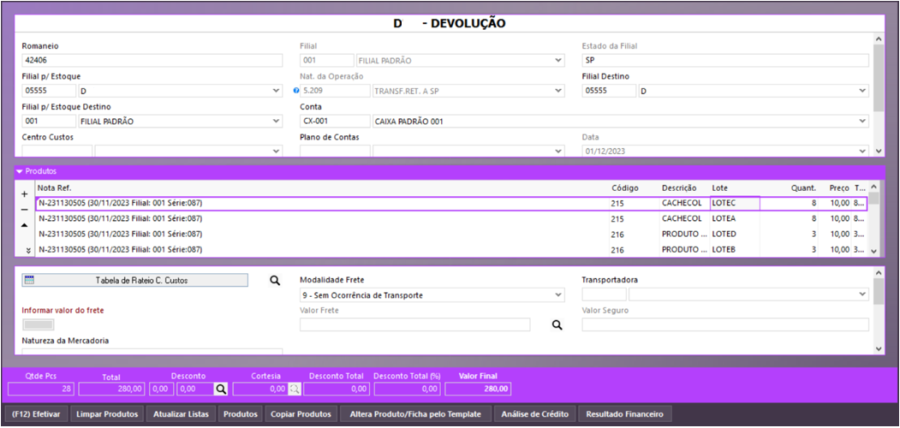Click the Tabela de Rateio C. Custos button
The height and width of the screenshot is (428, 900).
point(135,281)
